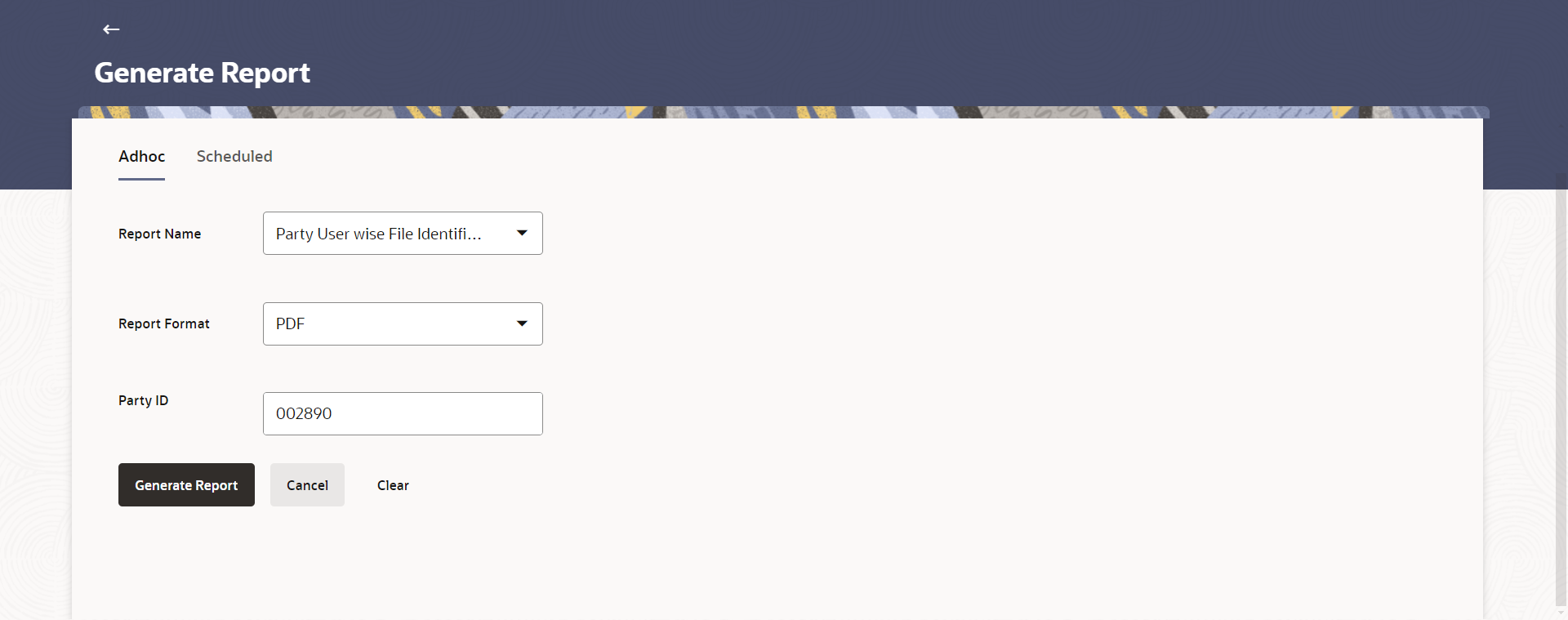Open the Report Format dropdown arrow
Image resolution: width=1568 pixels, height=620 pixels.
click(522, 323)
